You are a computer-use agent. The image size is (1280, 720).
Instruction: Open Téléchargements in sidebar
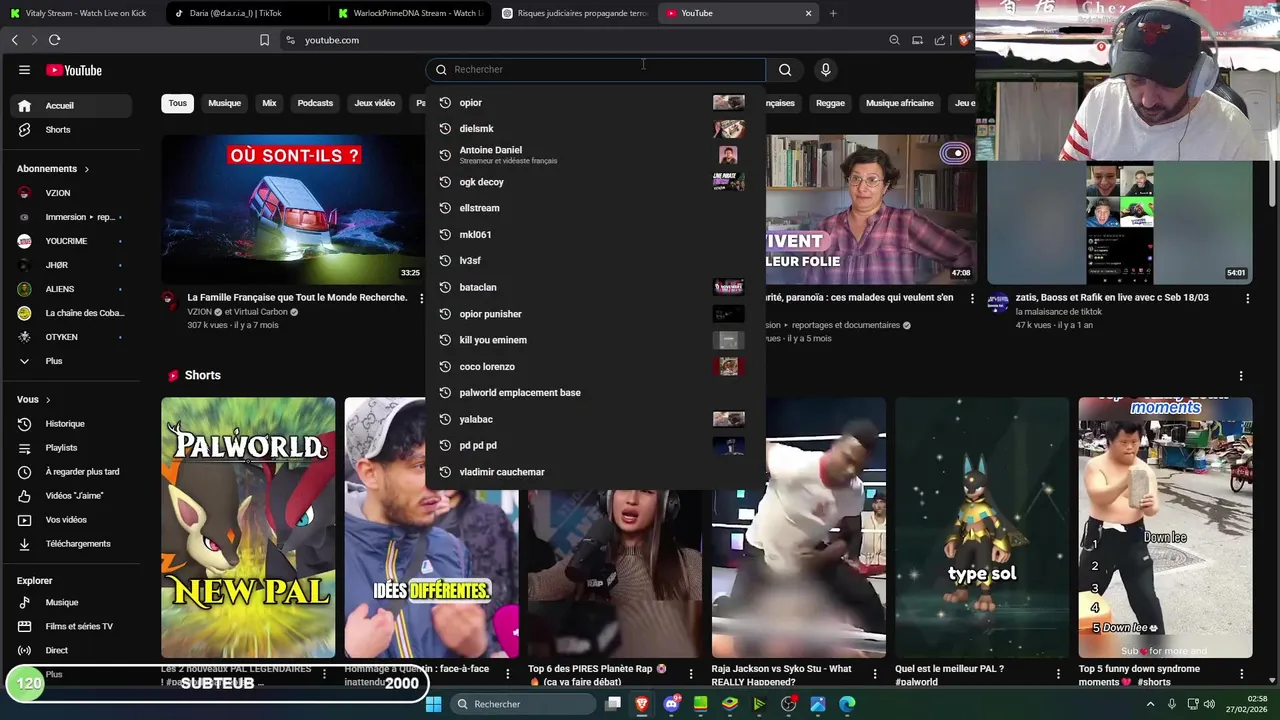[71, 544]
